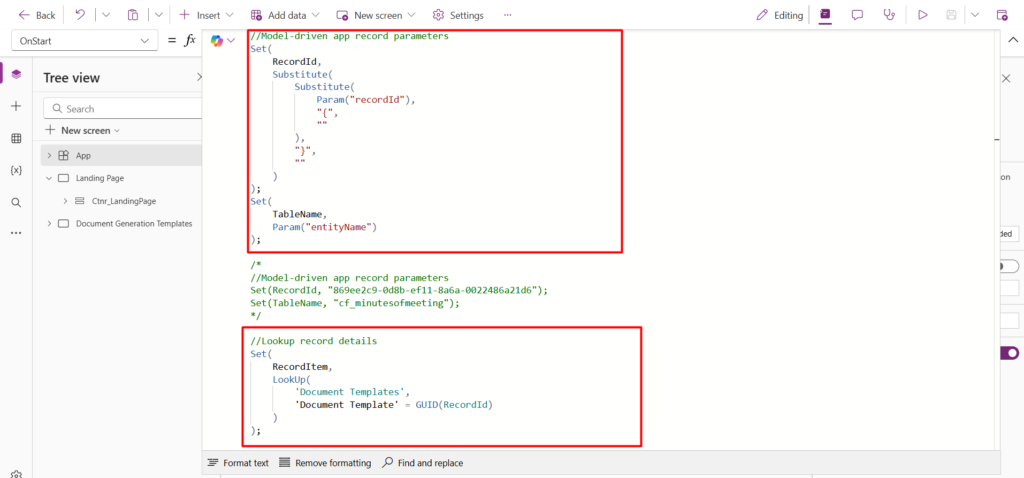Undo the last action
The height and width of the screenshot is (478, 1024).
click(80, 14)
